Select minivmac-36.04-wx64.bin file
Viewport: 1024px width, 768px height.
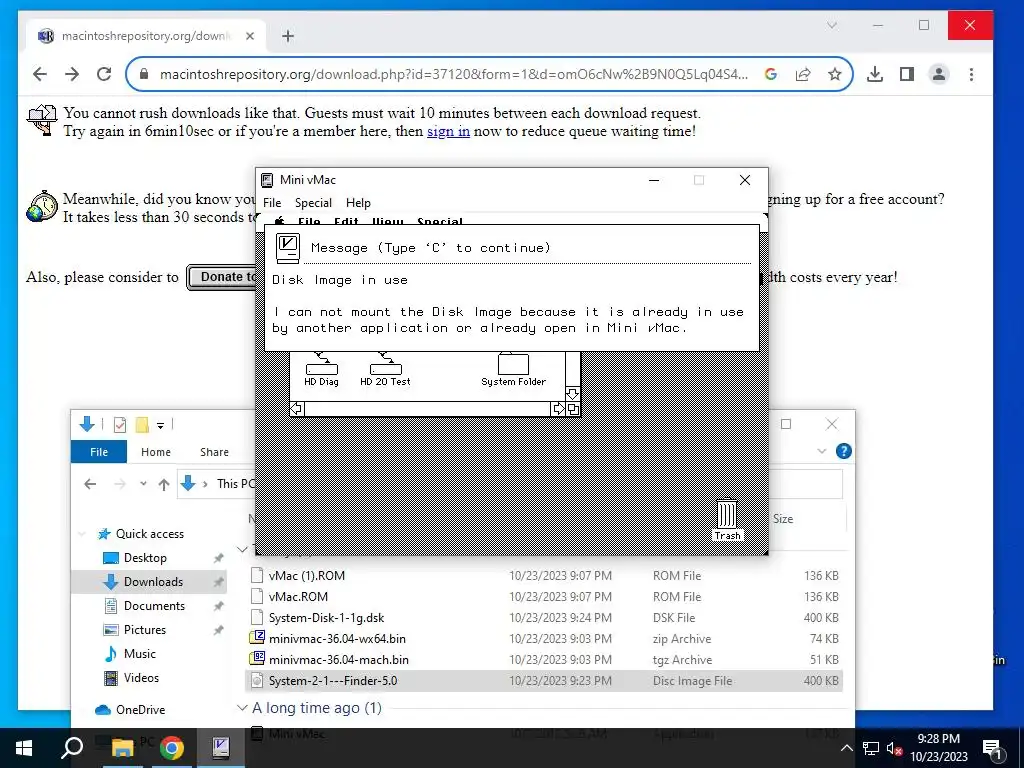pyautogui.click(x=544, y=639)
